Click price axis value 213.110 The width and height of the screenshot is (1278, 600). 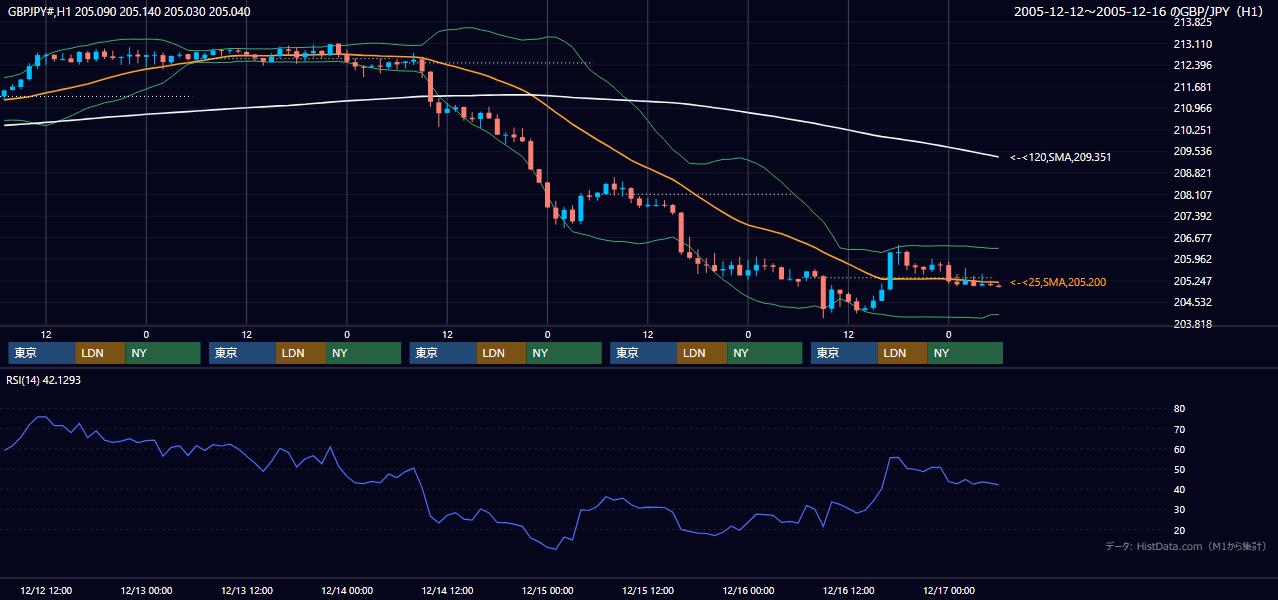point(1192,44)
